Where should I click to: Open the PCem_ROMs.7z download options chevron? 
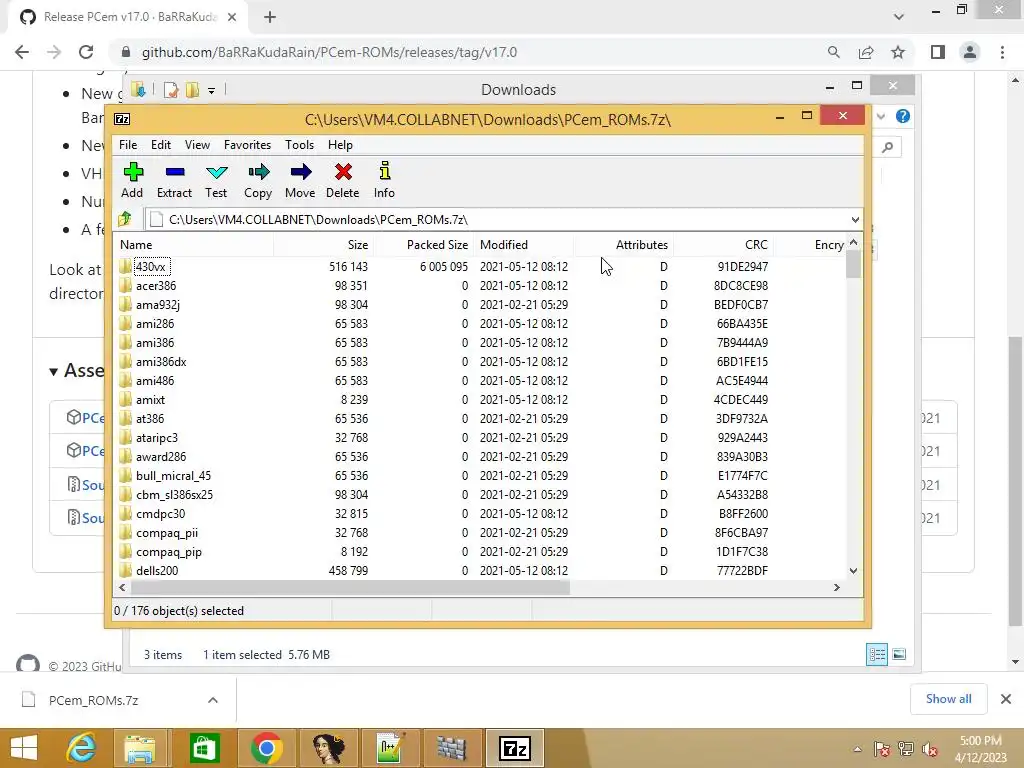[x=212, y=700]
